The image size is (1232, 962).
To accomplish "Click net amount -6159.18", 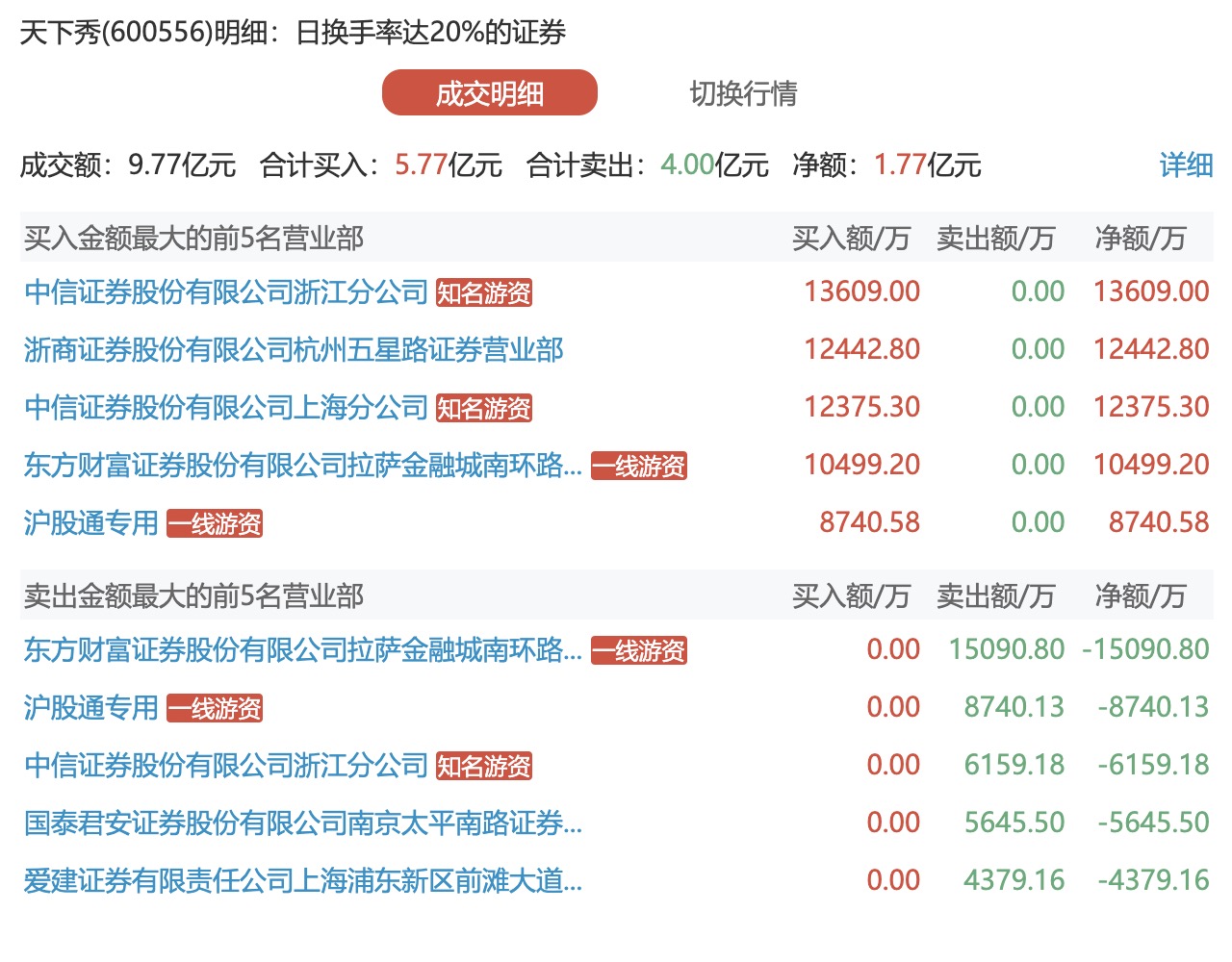I will pyautogui.click(x=1153, y=765).
